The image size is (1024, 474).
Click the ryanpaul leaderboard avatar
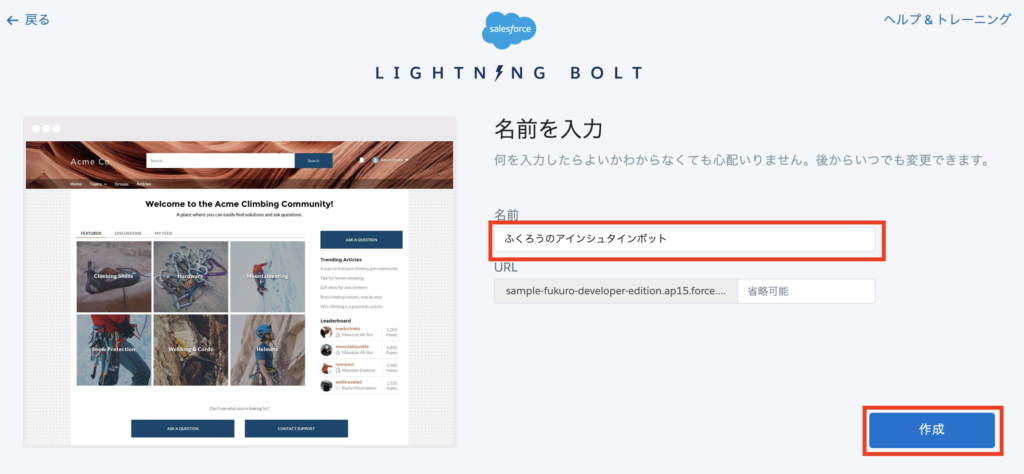click(x=327, y=368)
